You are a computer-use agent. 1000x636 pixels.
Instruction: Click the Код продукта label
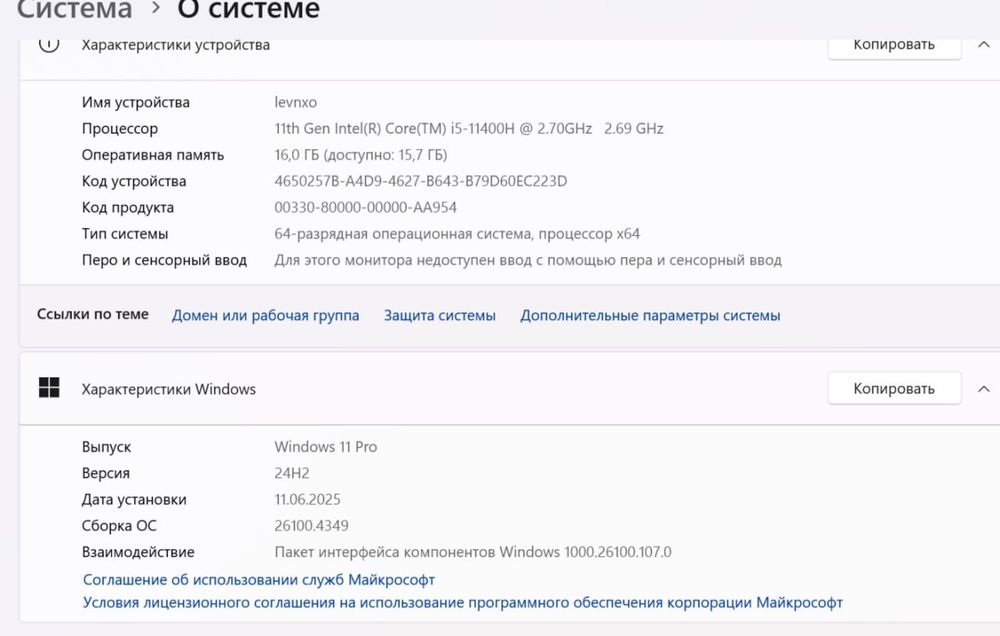point(128,208)
